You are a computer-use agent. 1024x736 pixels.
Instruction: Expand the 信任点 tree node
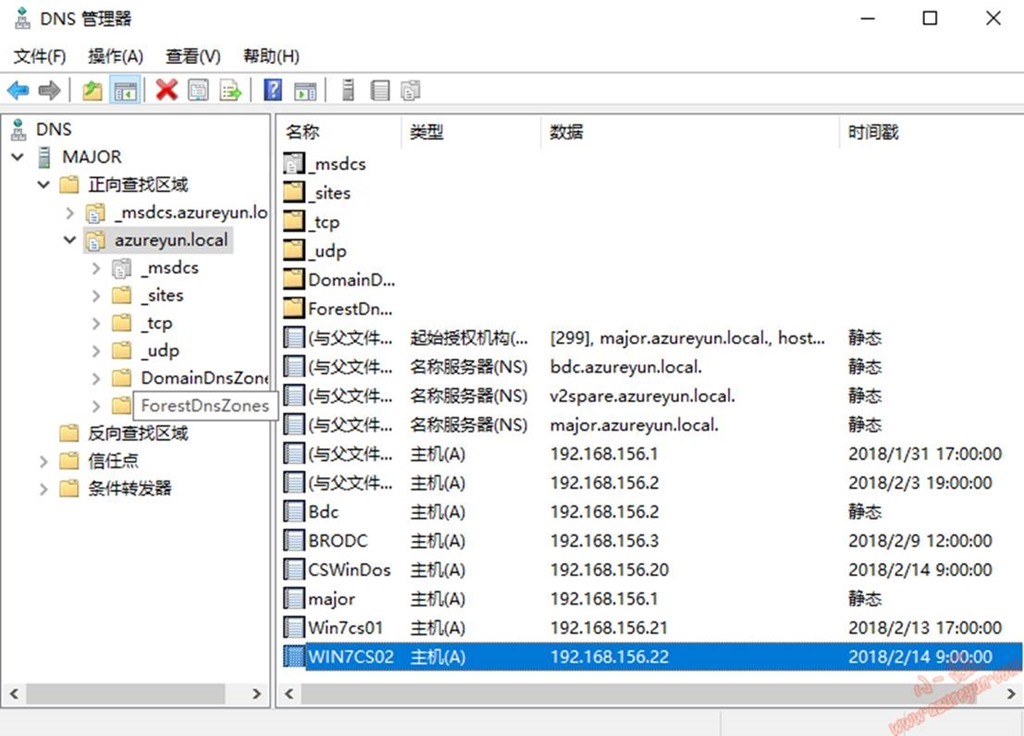click(44, 461)
